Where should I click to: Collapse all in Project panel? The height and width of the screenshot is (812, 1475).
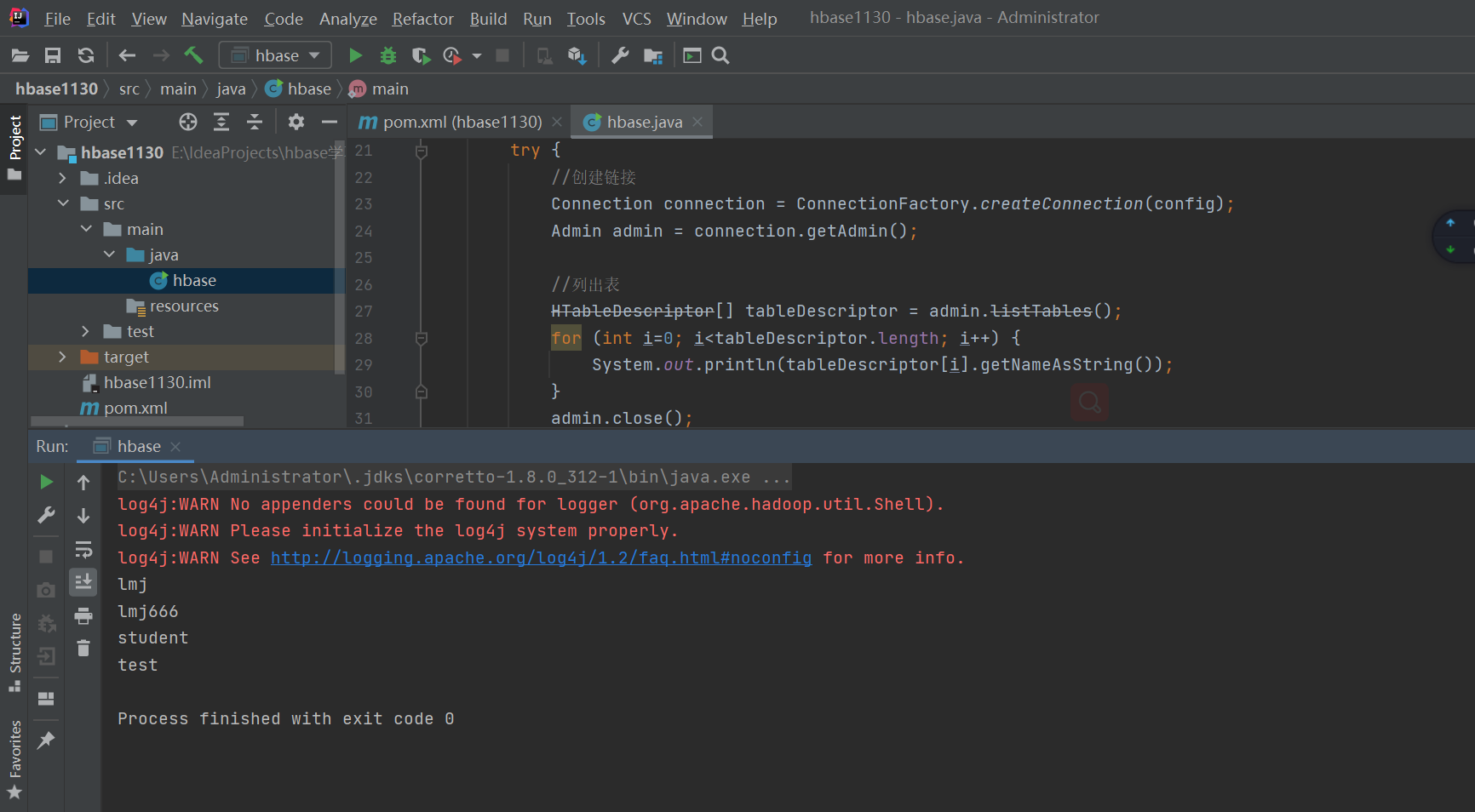click(255, 122)
